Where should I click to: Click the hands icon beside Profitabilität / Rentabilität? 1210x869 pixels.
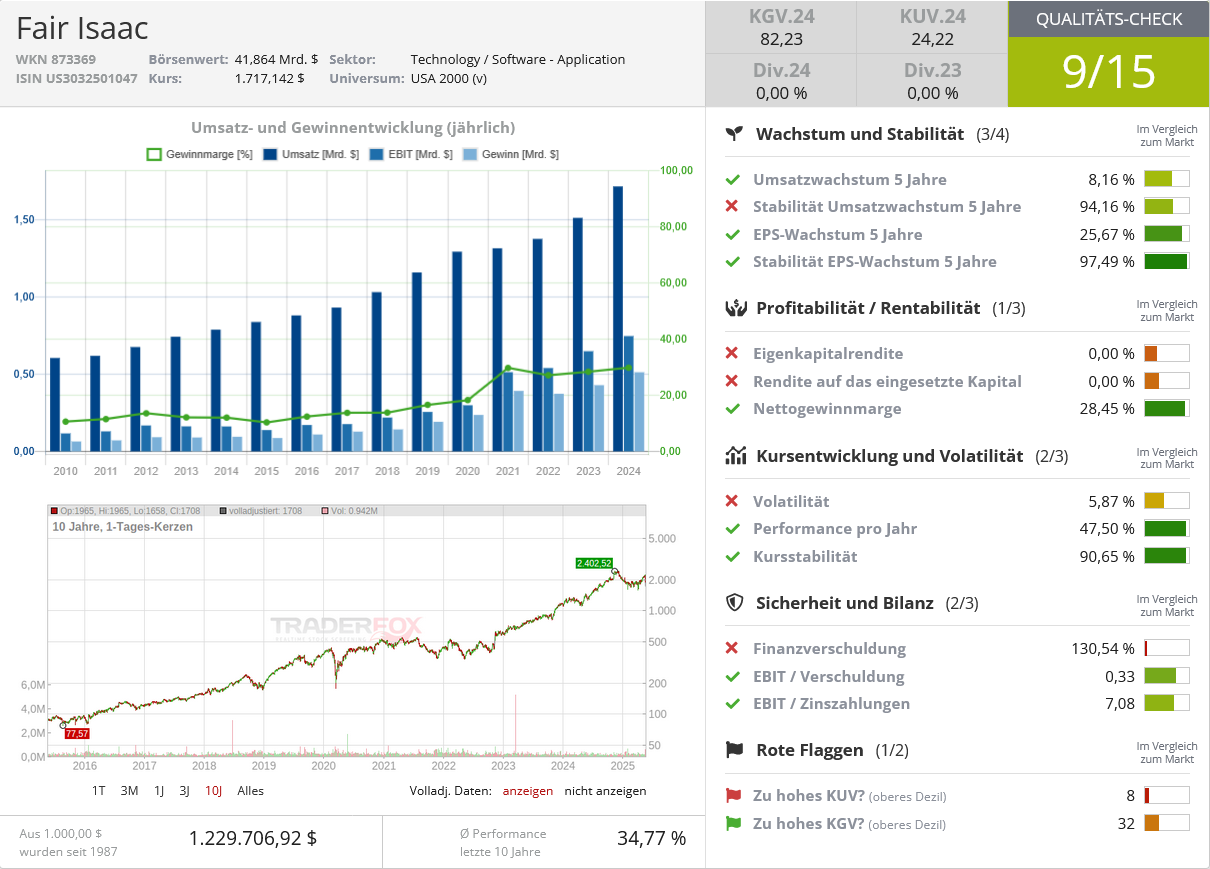pyautogui.click(x=735, y=308)
